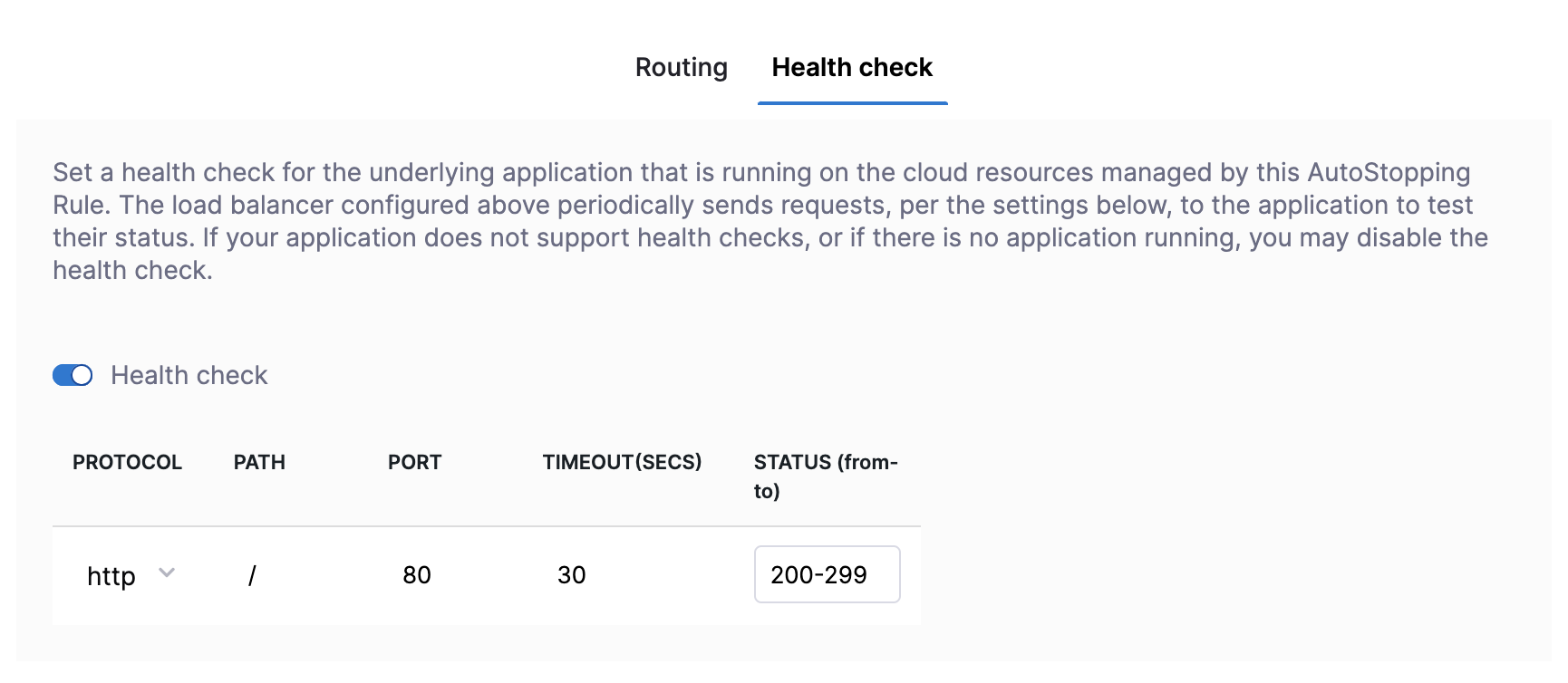
Task: Select the Health check tab
Action: click(851, 68)
